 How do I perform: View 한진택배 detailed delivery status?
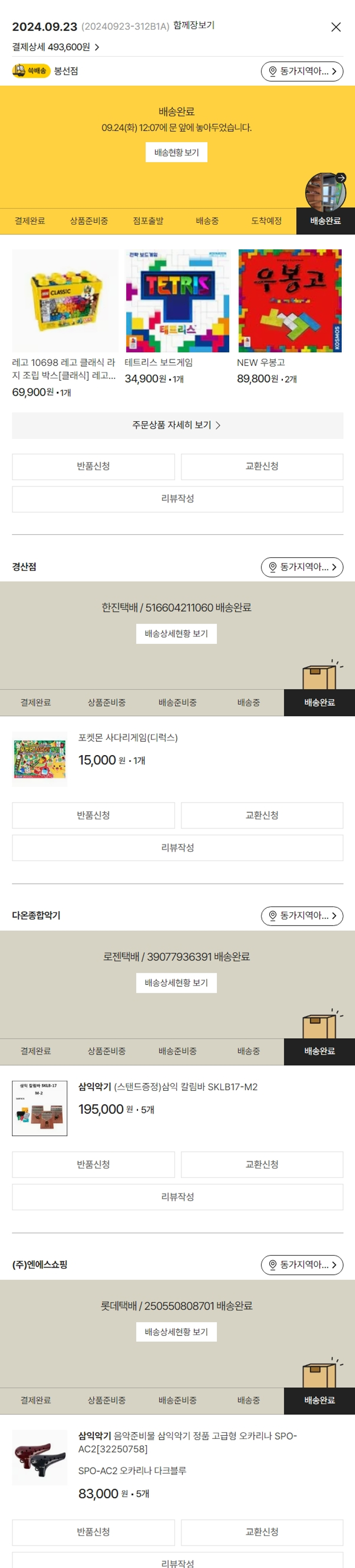tap(177, 633)
